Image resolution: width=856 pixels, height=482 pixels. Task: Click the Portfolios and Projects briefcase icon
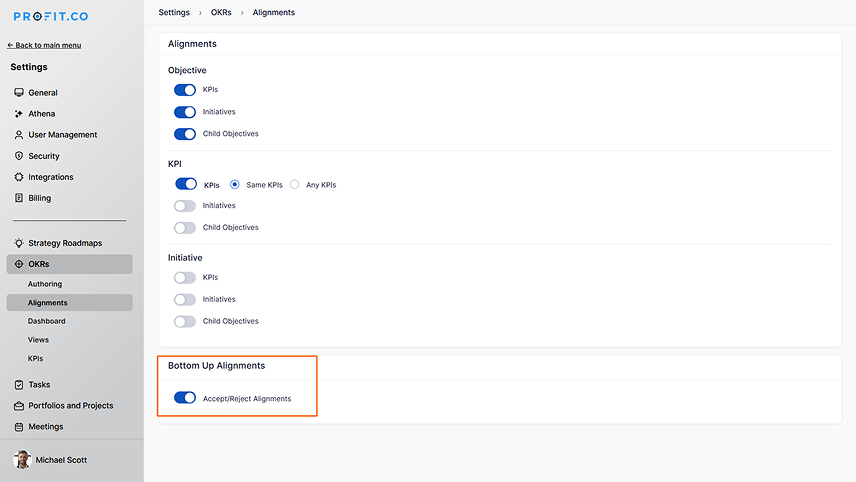(x=19, y=406)
